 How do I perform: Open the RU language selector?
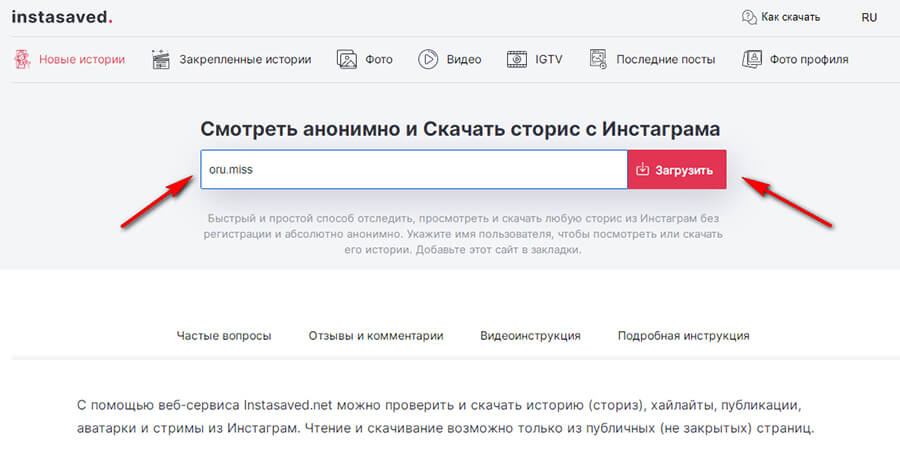point(869,17)
